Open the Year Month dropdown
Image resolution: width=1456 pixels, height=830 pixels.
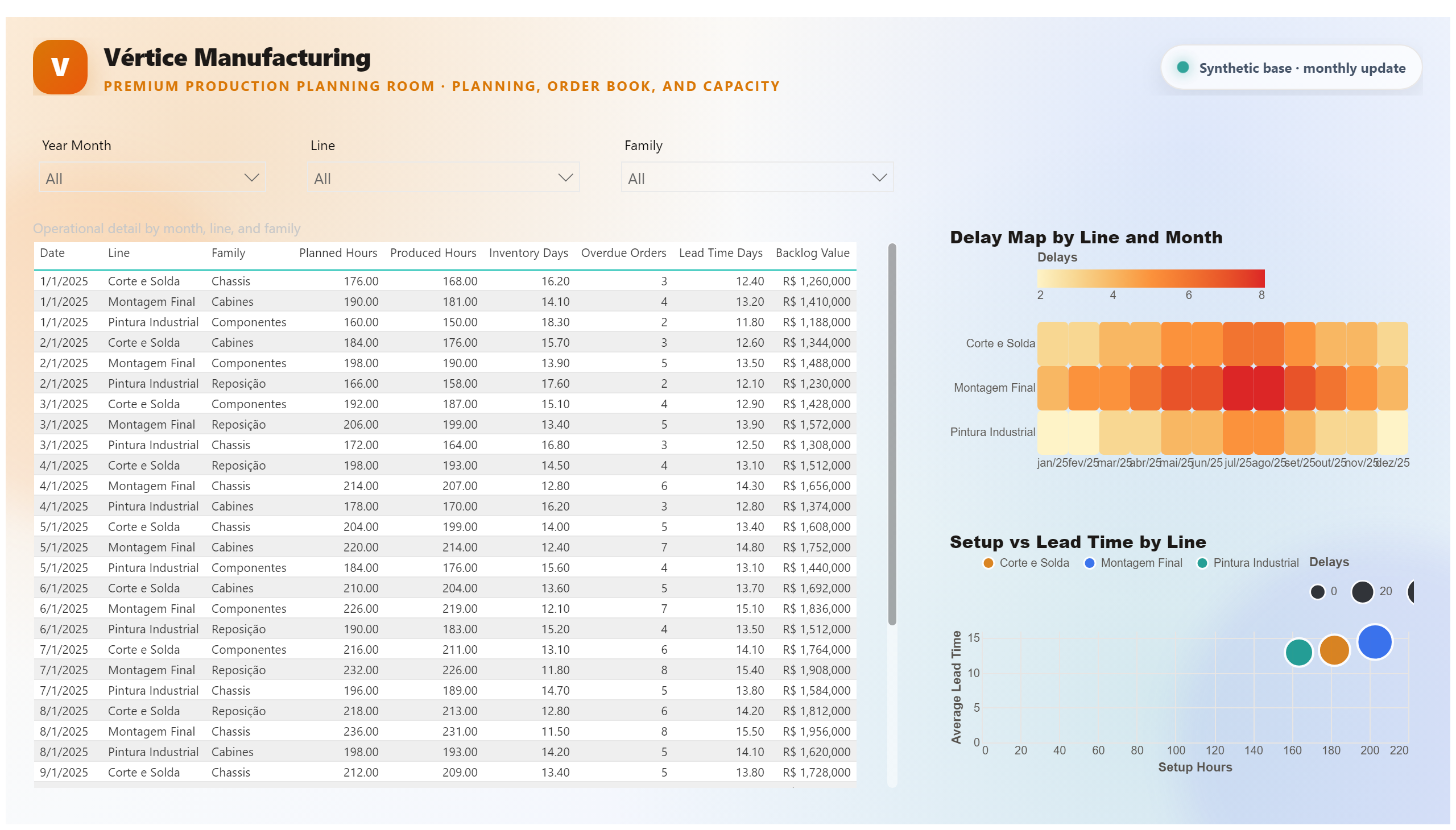pyautogui.click(x=152, y=178)
